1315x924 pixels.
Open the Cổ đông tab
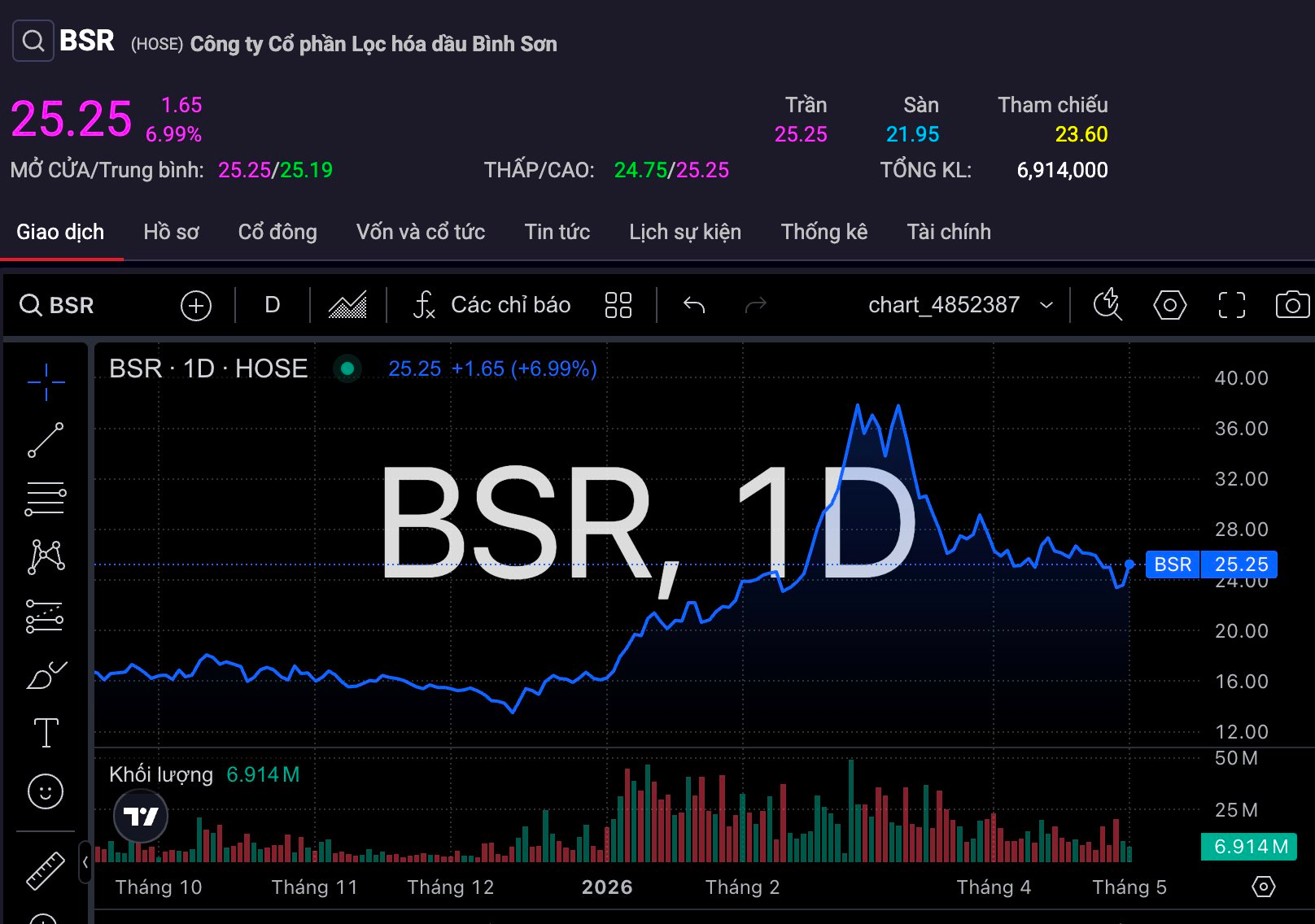[277, 232]
